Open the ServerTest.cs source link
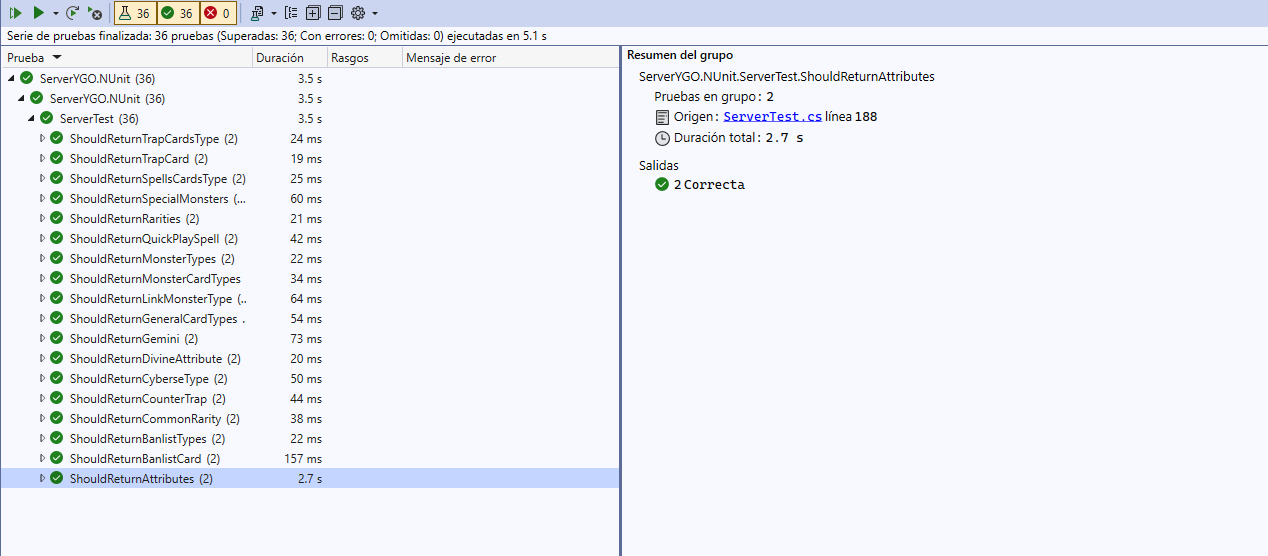Viewport: 1268px width, 556px height. click(772, 116)
